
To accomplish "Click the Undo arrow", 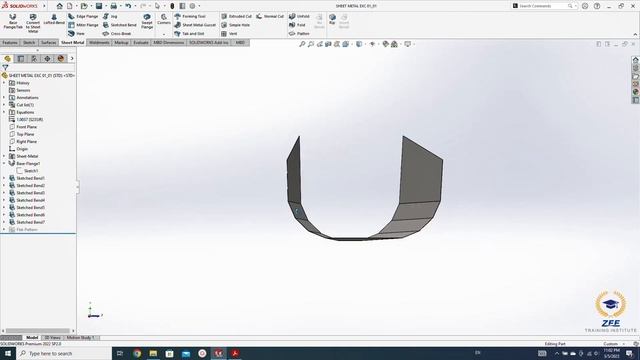I will (x=128, y=6).
